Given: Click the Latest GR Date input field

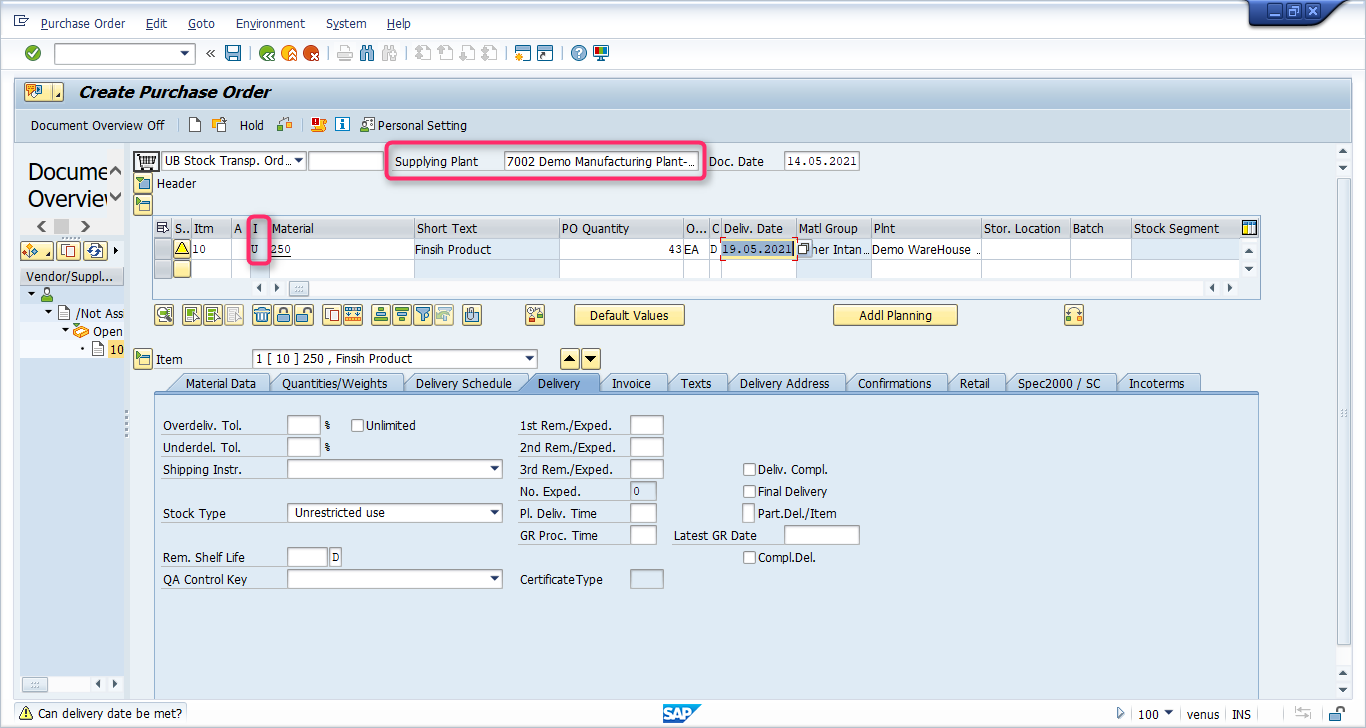Looking at the screenshot, I should click(x=821, y=535).
